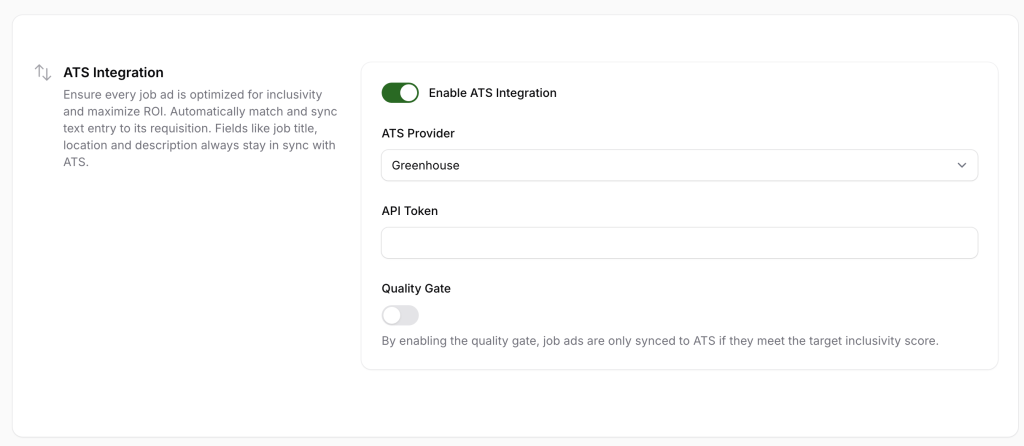Image resolution: width=1024 pixels, height=446 pixels.
Task: Click the "Enable ATS Integration" label text
Action: tap(492, 93)
